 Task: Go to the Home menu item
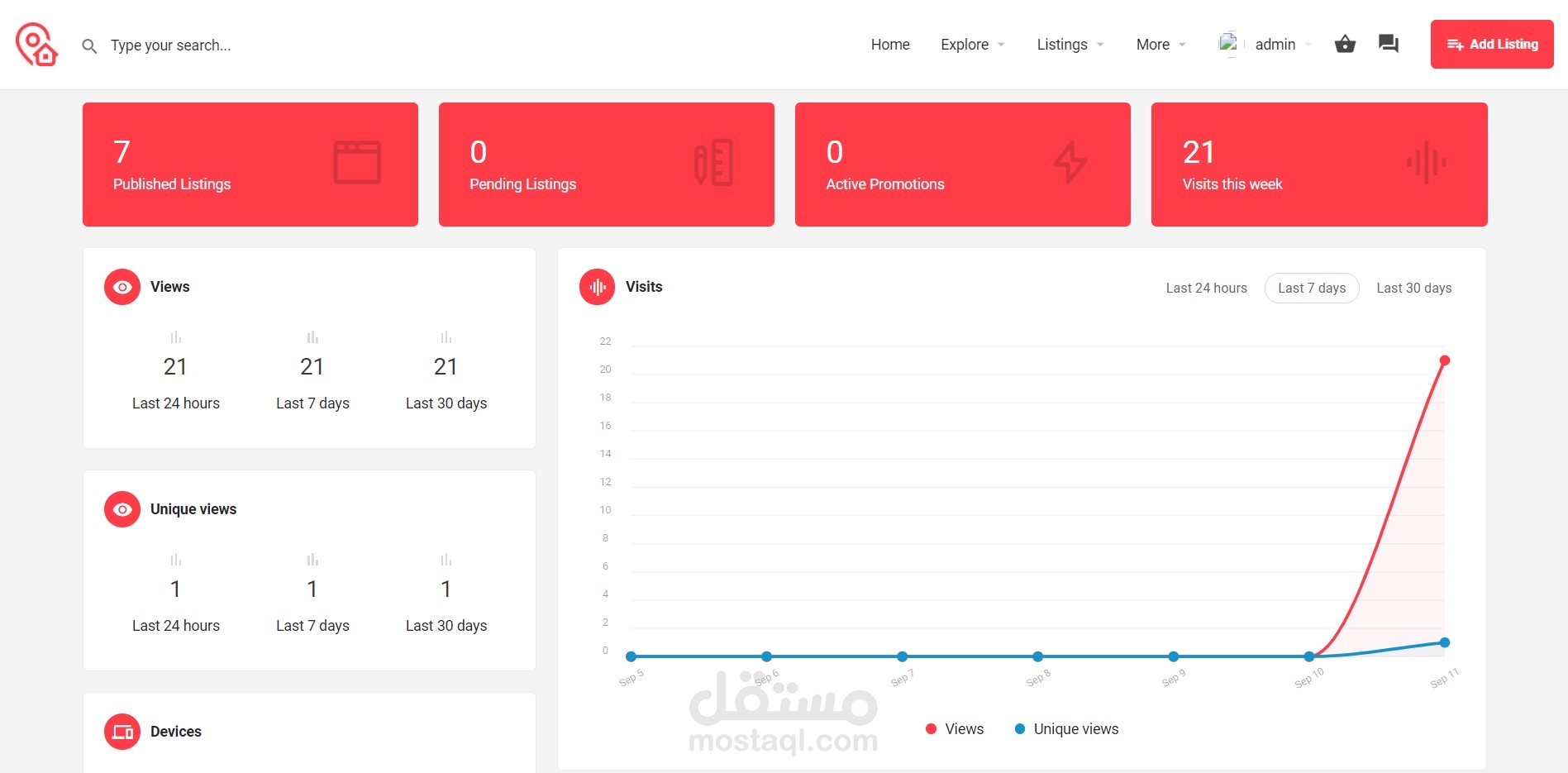tap(890, 45)
